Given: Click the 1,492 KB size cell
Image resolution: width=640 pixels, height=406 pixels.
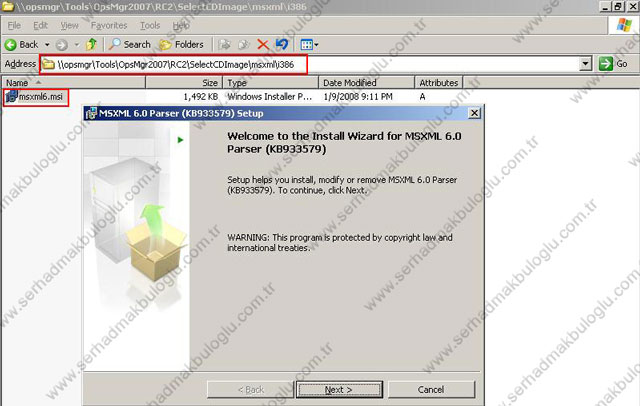Looking at the screenshot, I should point(200,97).
